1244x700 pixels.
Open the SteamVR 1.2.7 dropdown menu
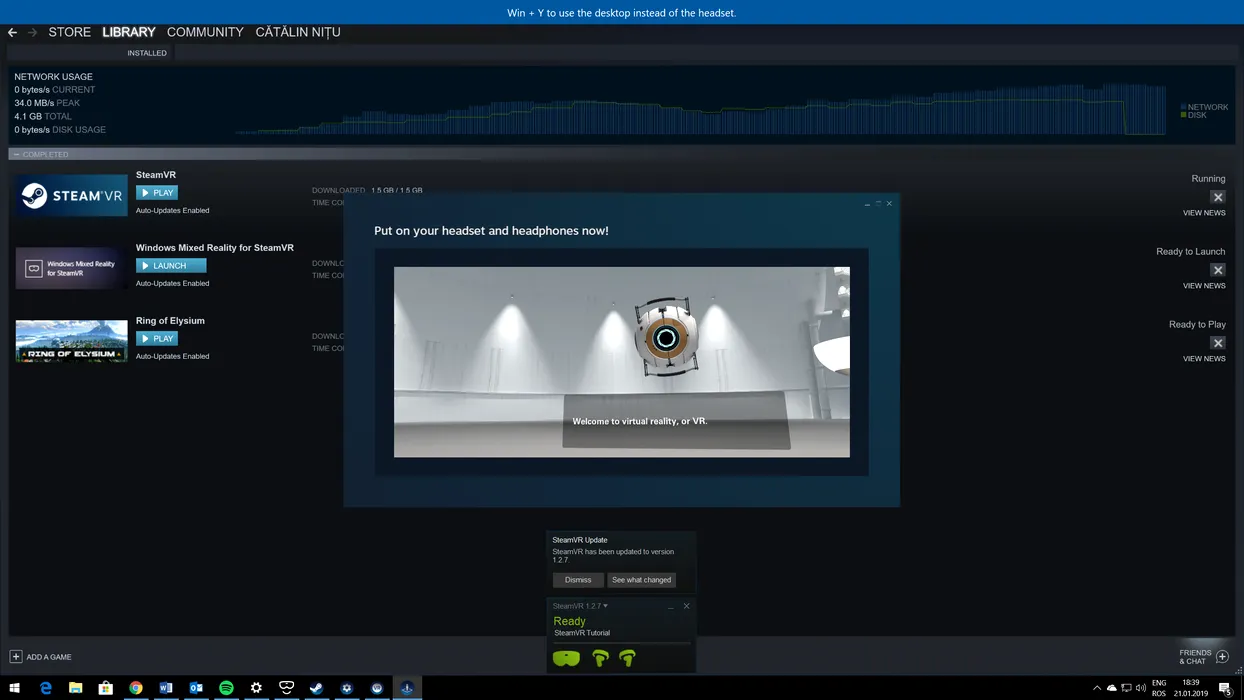point(580,606)
